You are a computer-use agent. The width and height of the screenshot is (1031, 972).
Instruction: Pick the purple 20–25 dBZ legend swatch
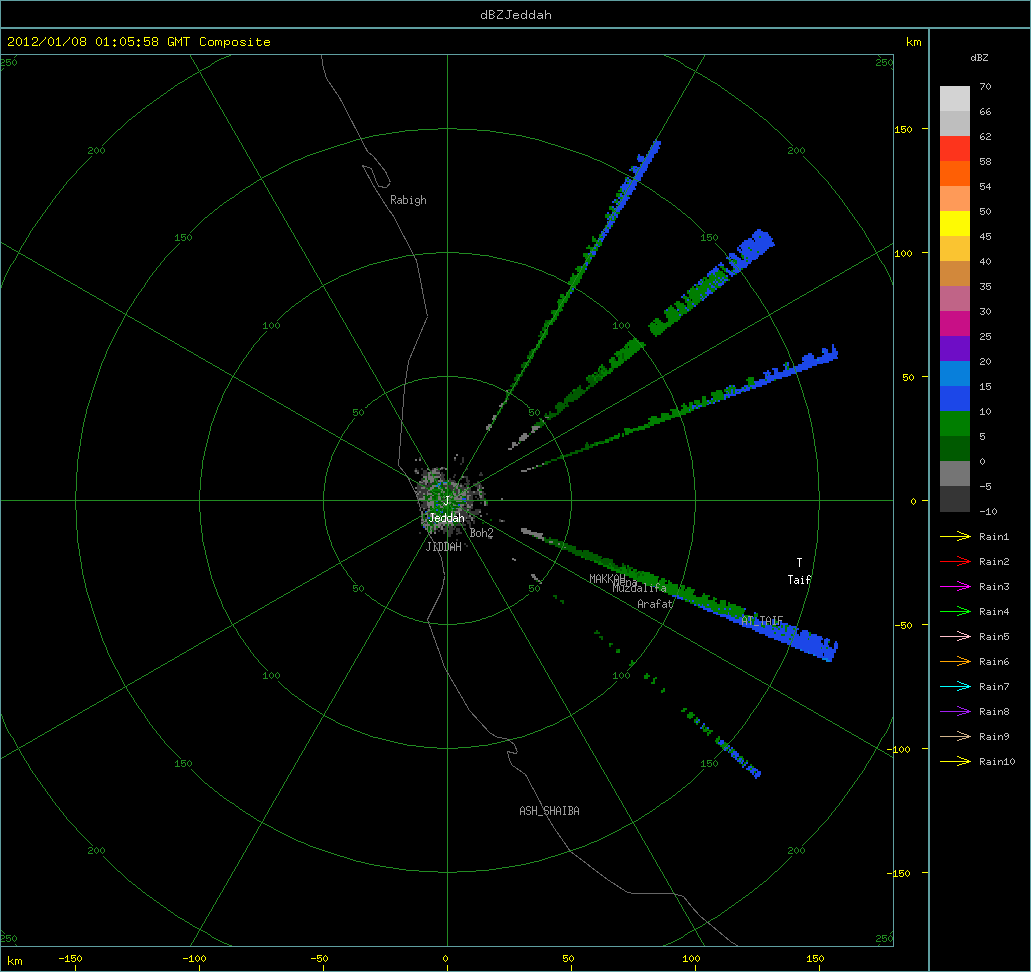tap(955, 349)
